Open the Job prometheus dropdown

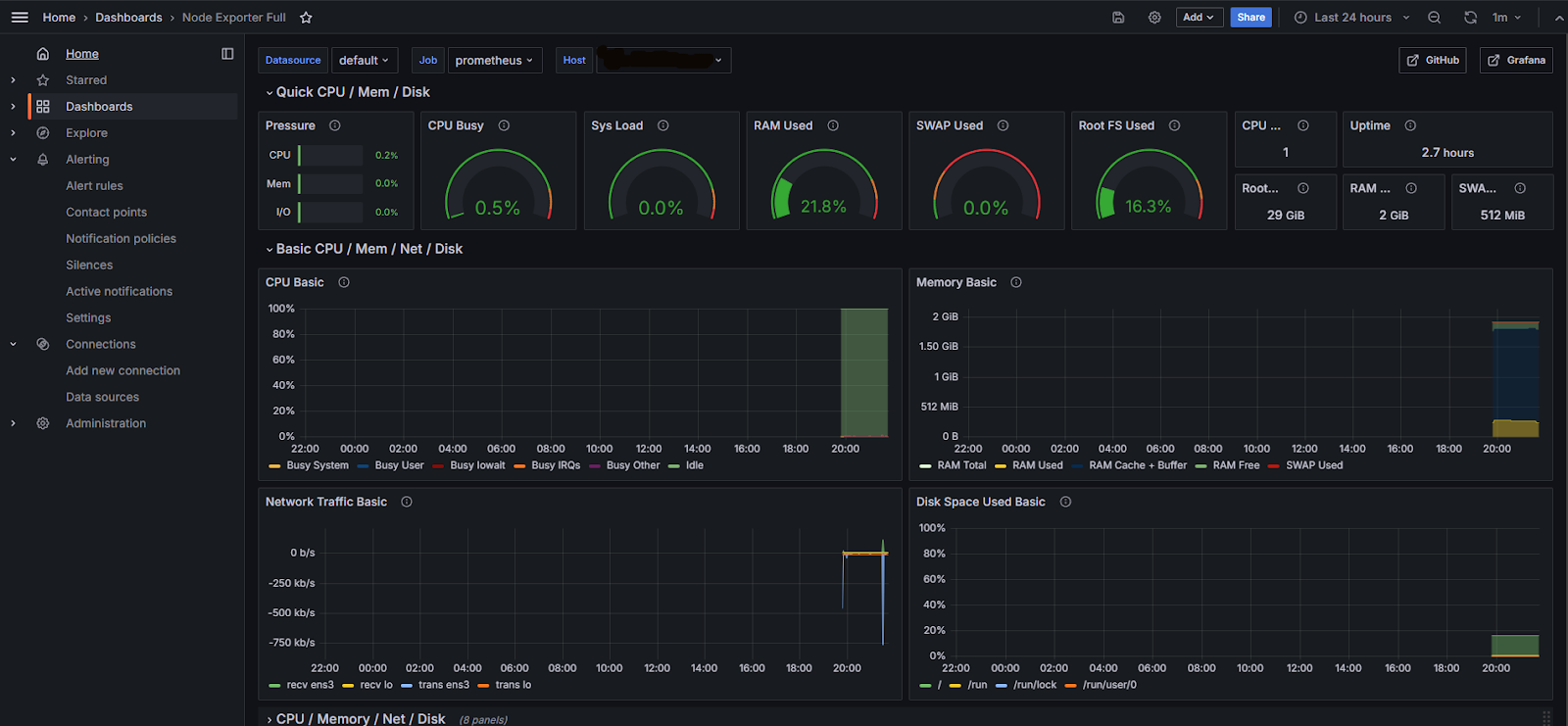point(494,61)
